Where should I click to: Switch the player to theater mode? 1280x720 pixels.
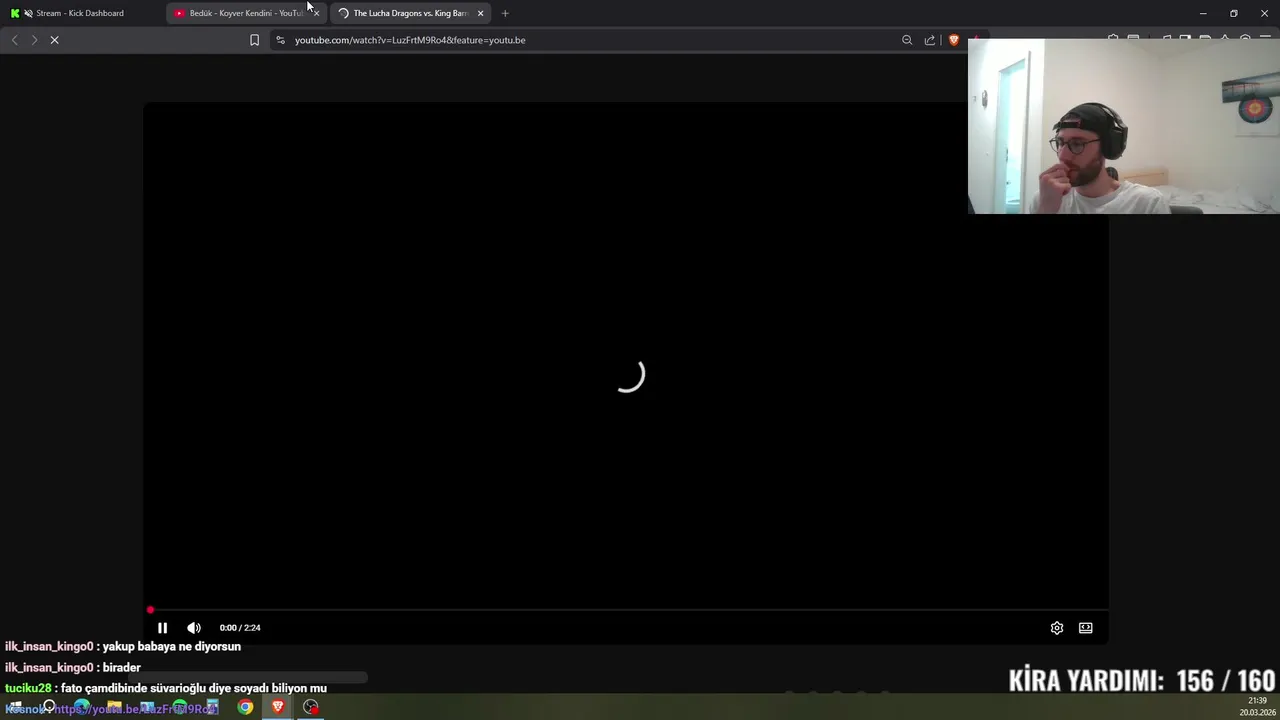(x=1086, y=628)
